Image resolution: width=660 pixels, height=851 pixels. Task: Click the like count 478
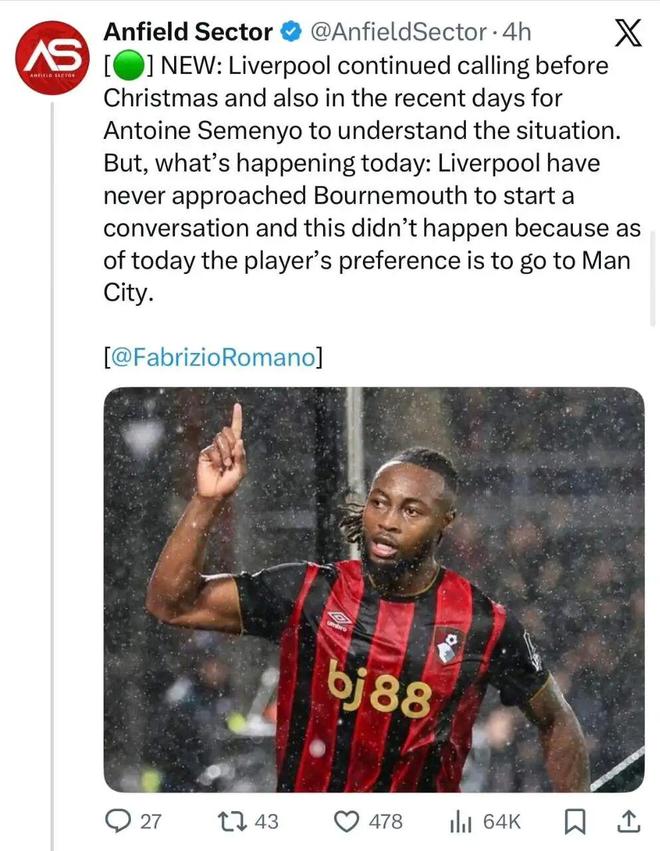pyautogui.click(x=386, y=822)
